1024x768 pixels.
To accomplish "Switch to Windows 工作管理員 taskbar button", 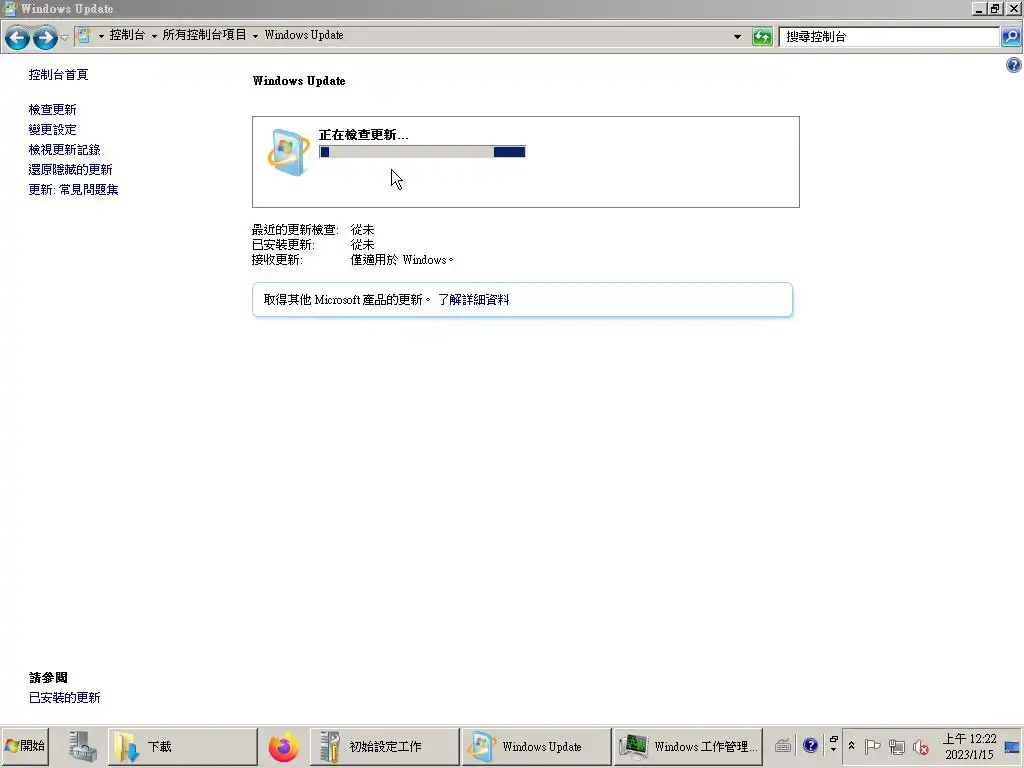I will [x=688, y=746].
